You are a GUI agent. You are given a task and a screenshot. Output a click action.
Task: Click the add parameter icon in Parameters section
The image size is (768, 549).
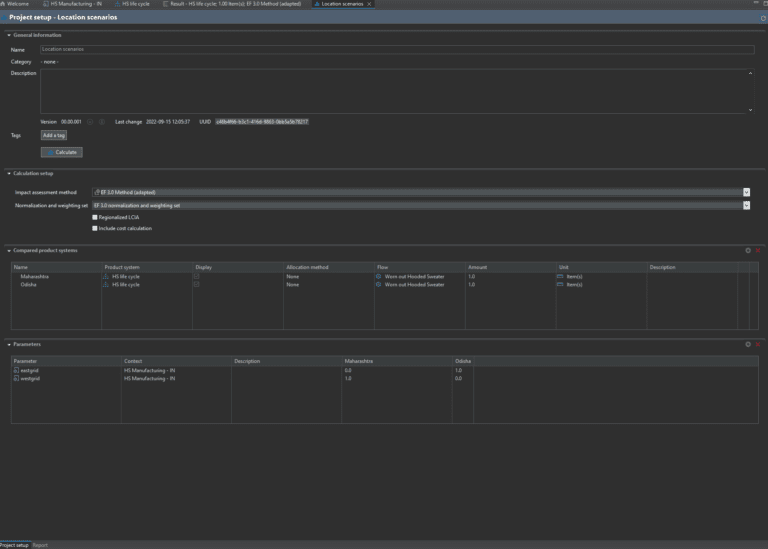click(x=747, y=344)
